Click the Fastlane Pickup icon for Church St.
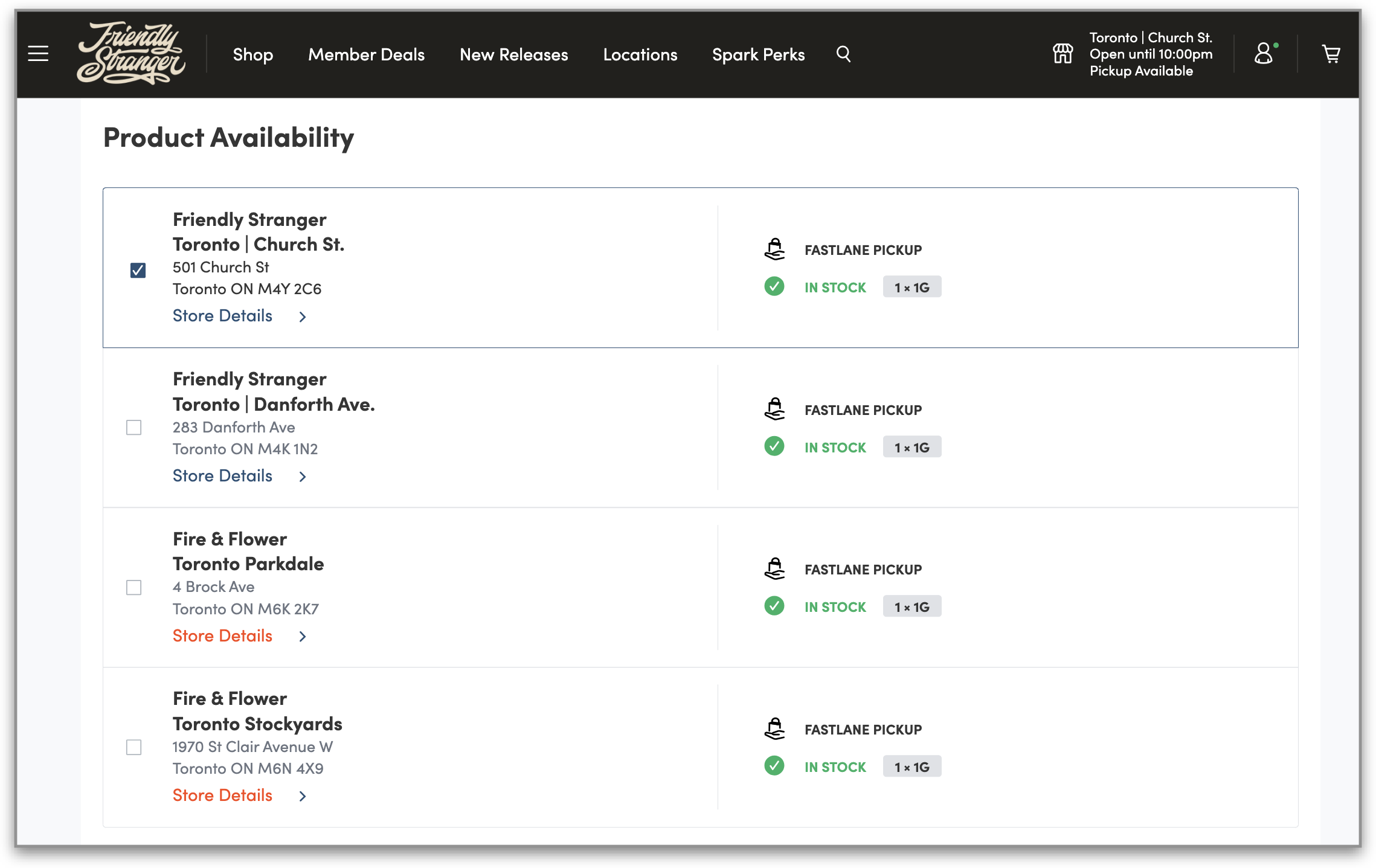 pyautogui.click(x=774, y=249)
